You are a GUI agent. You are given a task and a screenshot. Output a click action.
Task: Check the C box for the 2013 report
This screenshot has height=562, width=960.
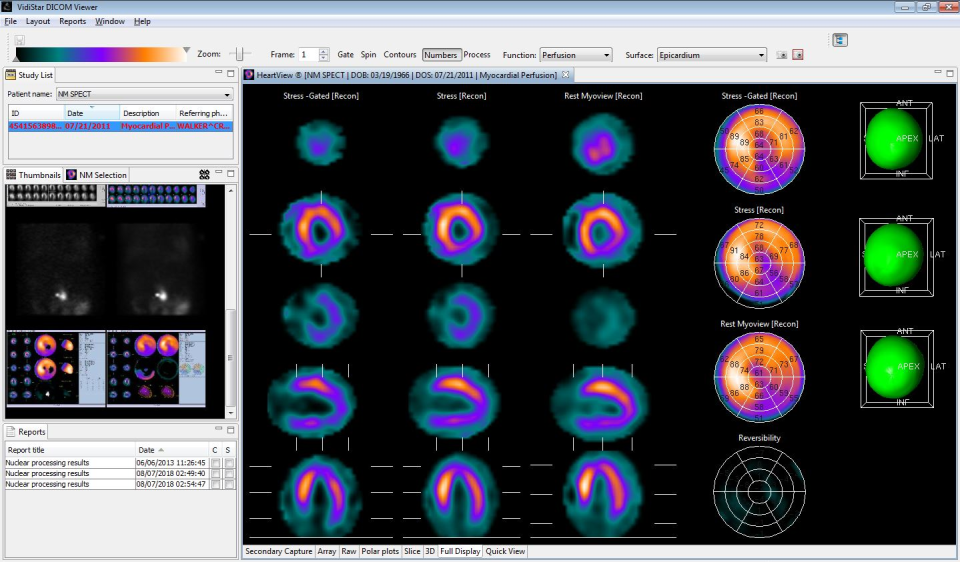[x=215, y=463]
